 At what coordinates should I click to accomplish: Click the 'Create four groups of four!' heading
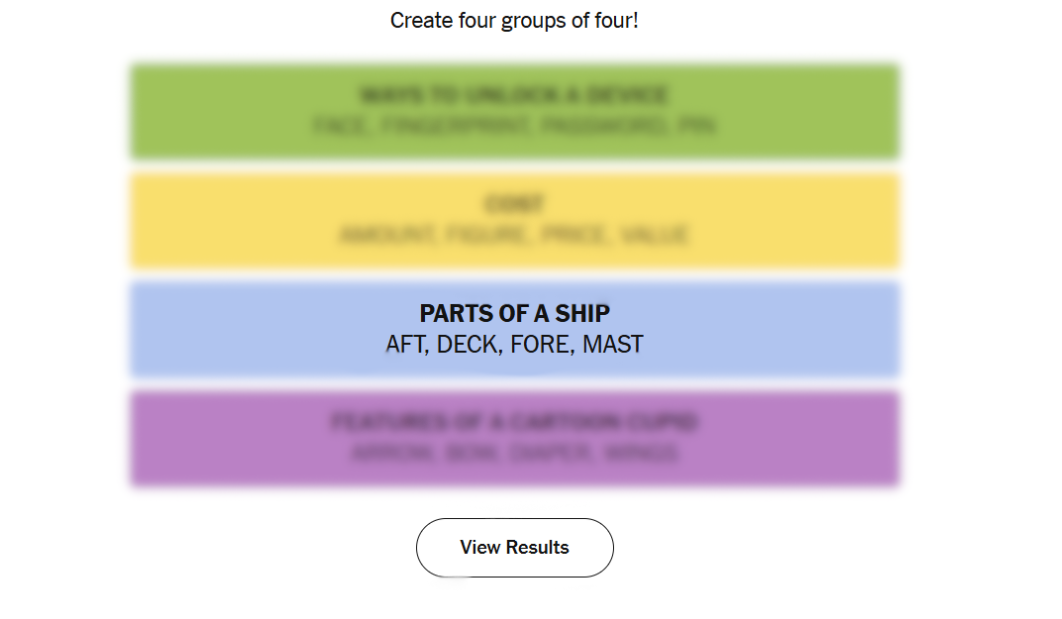[x=514, y=20]
